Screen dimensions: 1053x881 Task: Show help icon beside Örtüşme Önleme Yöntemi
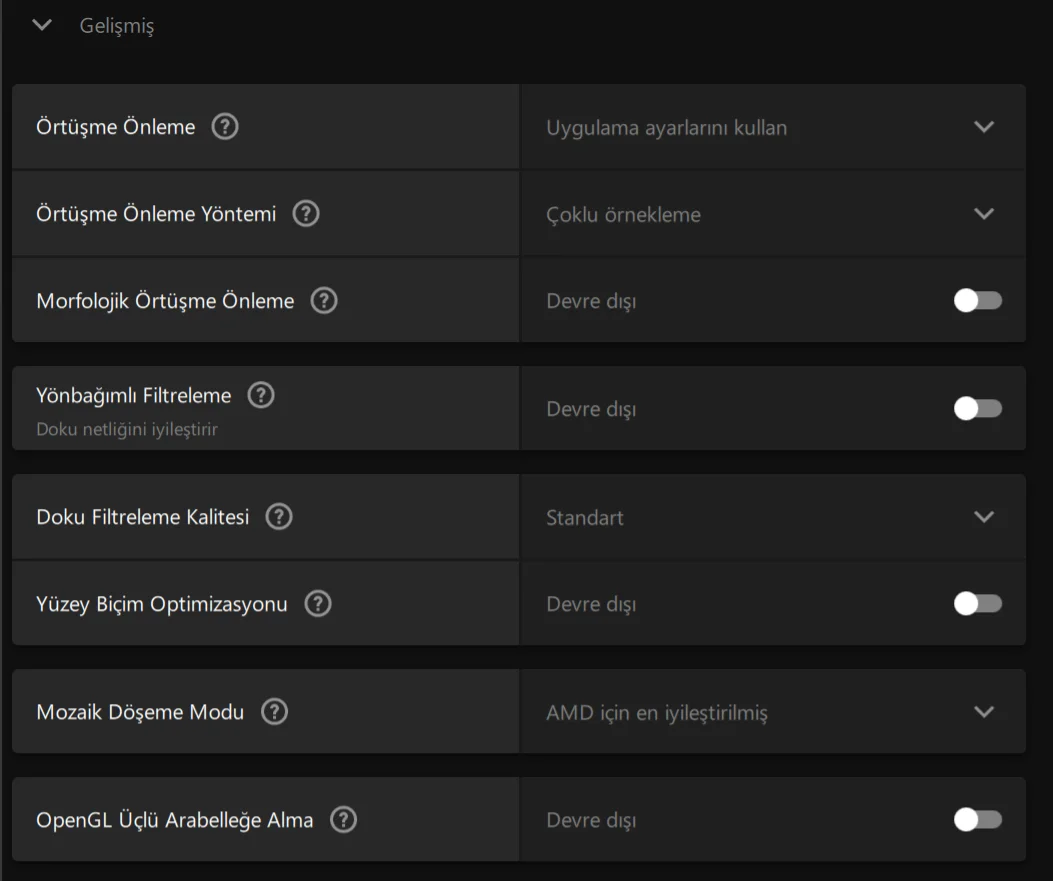pyautogui.click(x=306, y=214)
